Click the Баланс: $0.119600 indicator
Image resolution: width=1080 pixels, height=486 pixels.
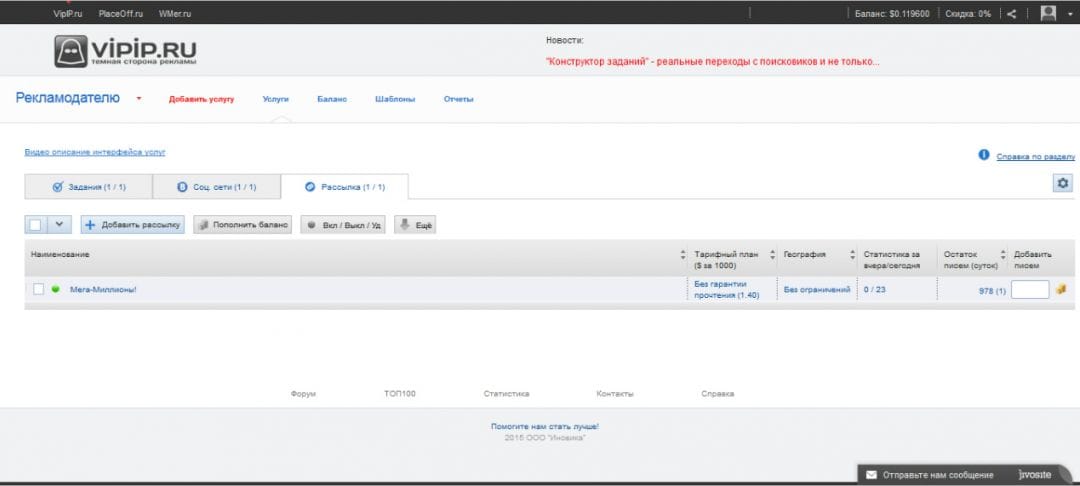[x=892, y=14]
